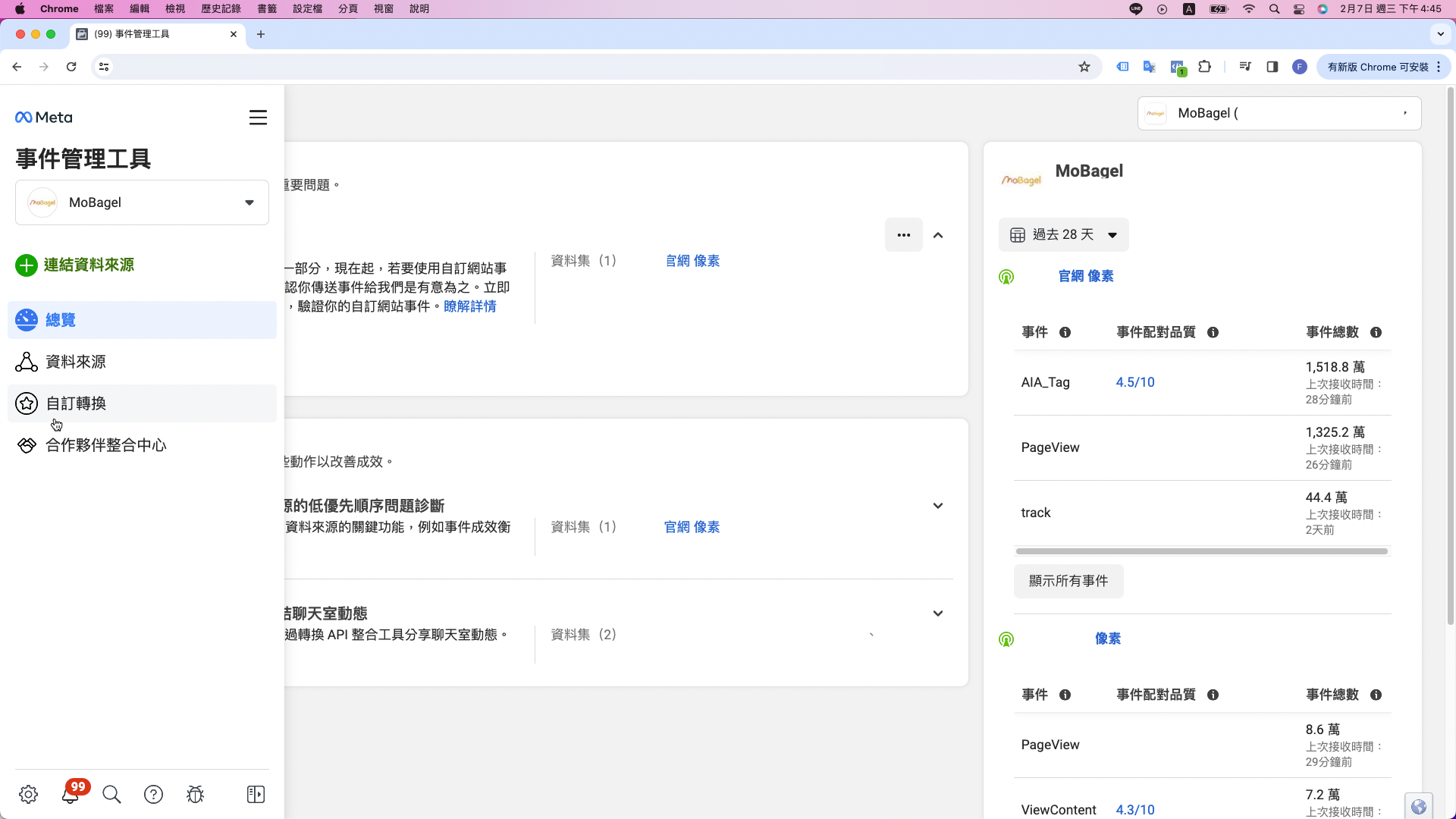Select 合作夥伴整合中心 in the sidebar
The height and width of the screenshot is (819, 1456).
pos(142,445)
